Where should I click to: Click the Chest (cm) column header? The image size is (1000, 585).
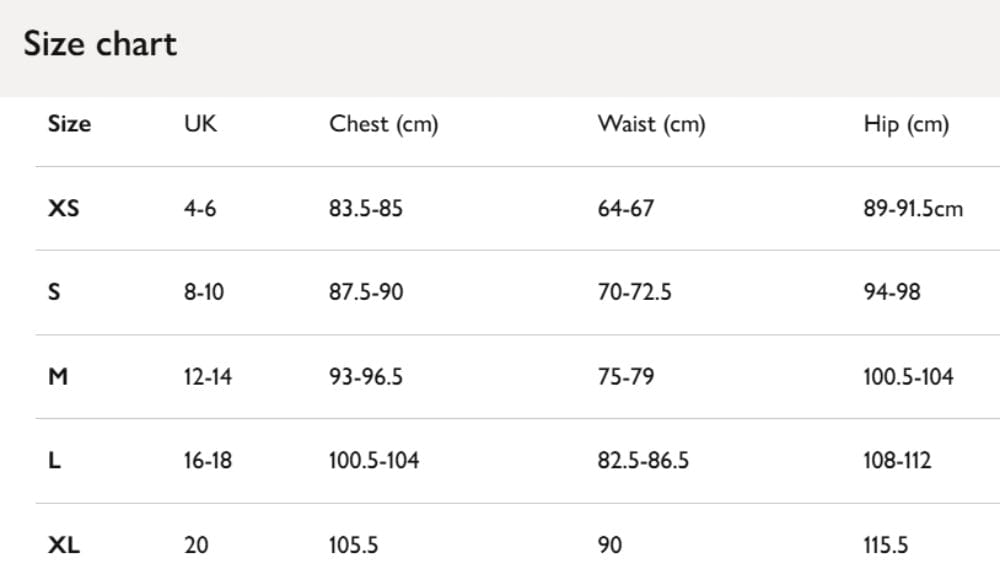pos(383,124)
